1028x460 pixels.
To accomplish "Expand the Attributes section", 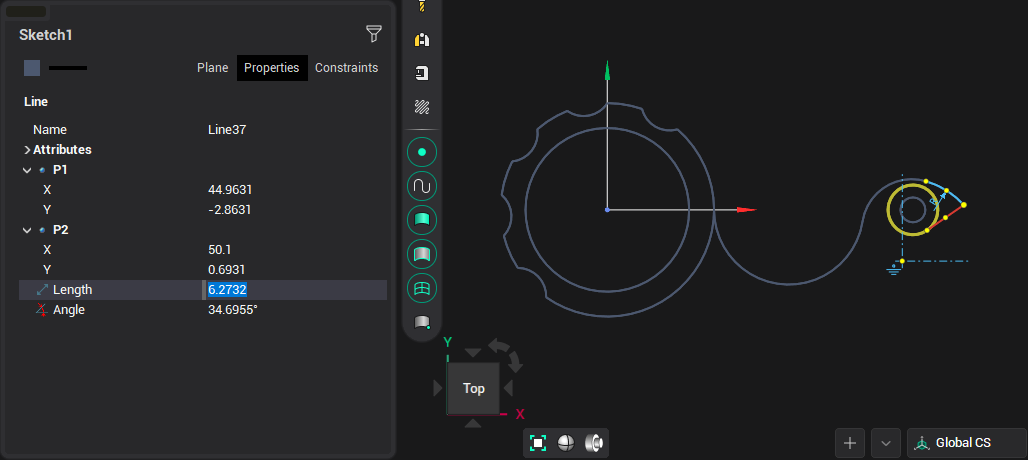I will point(27,150).
